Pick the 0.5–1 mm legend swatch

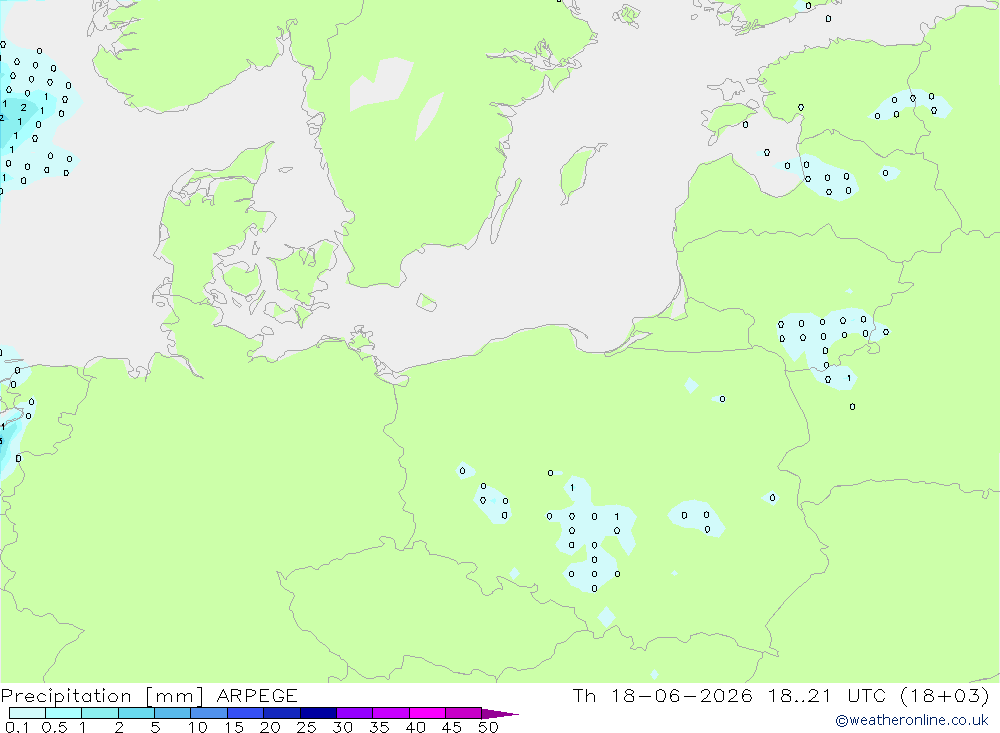click(64, 713)
